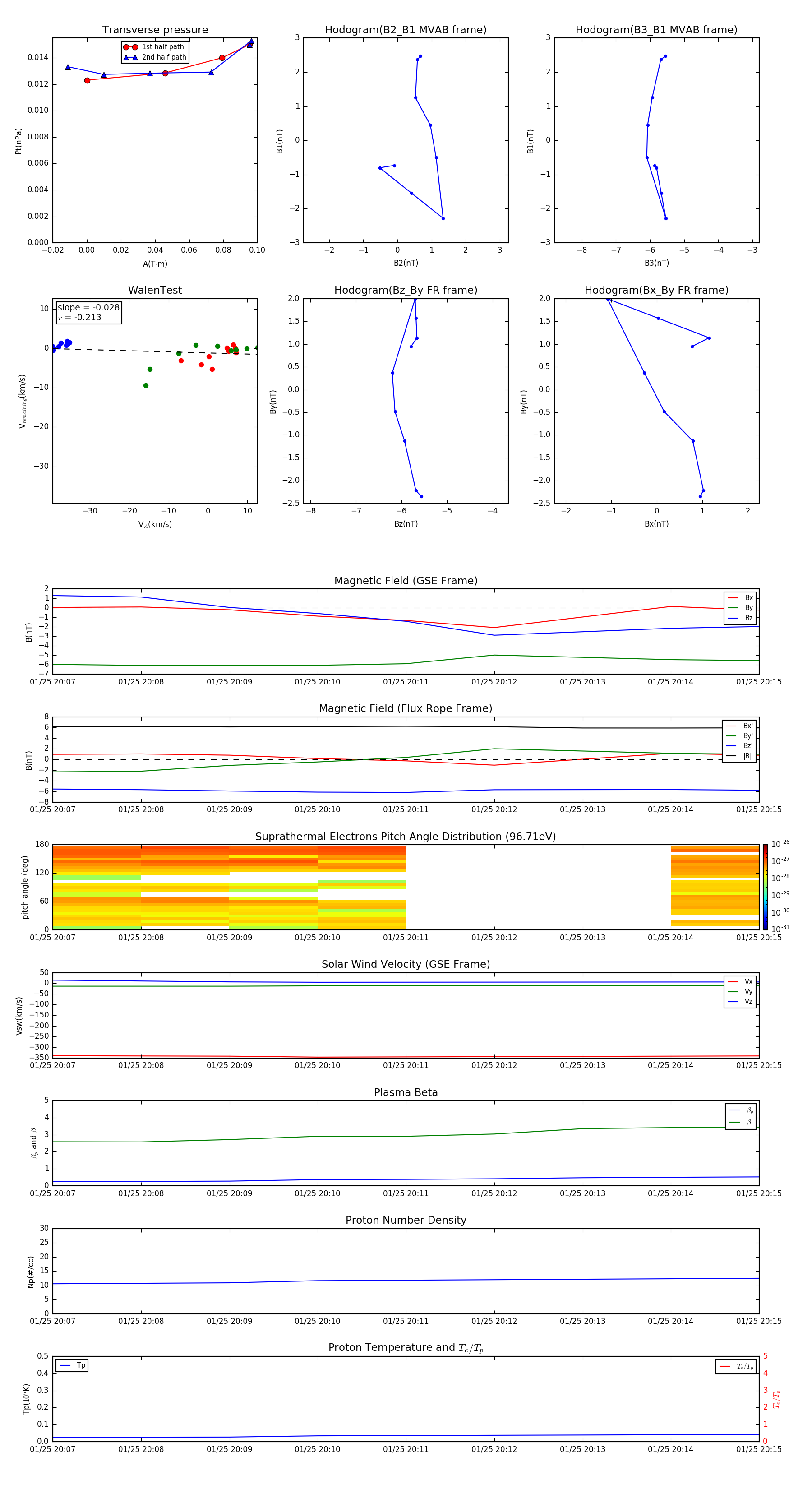The image size is (812, 1489).
Task: Click the "B3(nT)" x-axis label
Action: tap(656, 263)
